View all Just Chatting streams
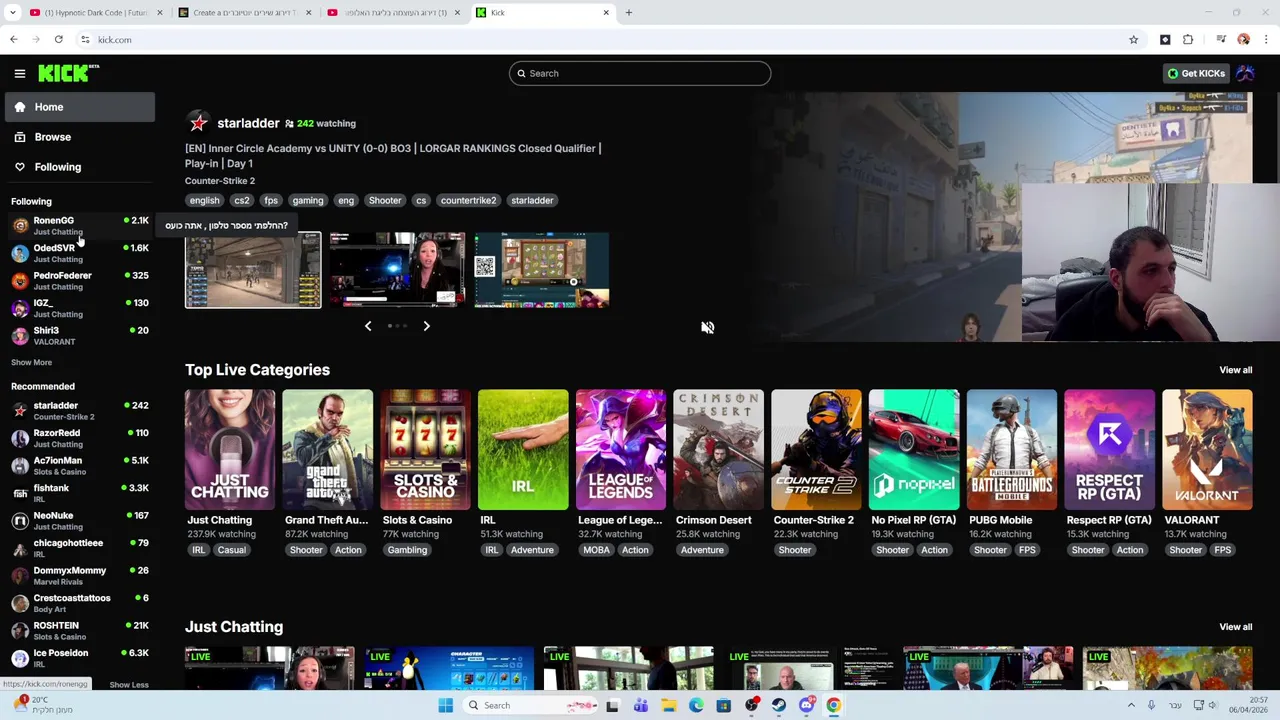This screenshot has height=720, width=1280. 1235,627
